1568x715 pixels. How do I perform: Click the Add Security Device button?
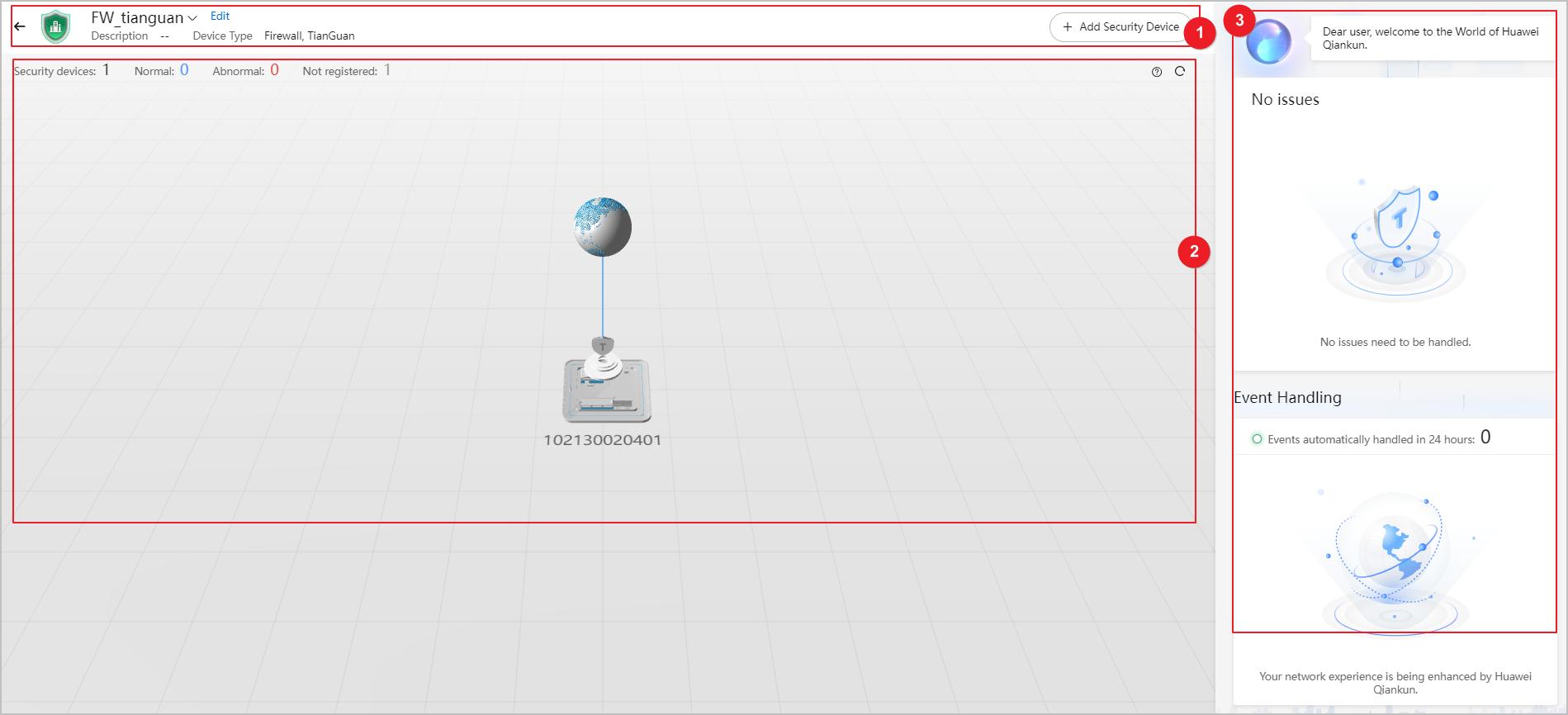click(1120, 27)
